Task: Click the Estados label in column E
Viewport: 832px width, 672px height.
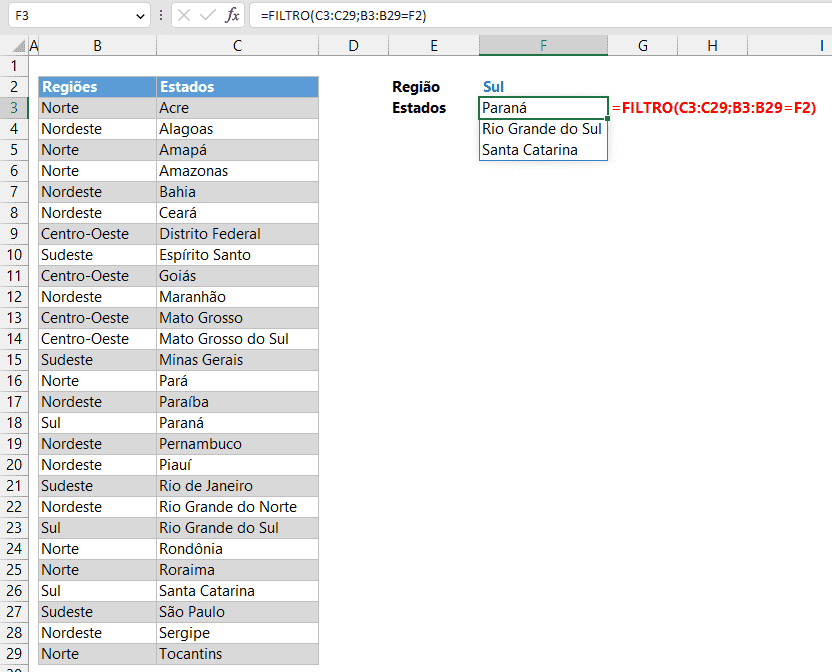Action: [419, 108]
